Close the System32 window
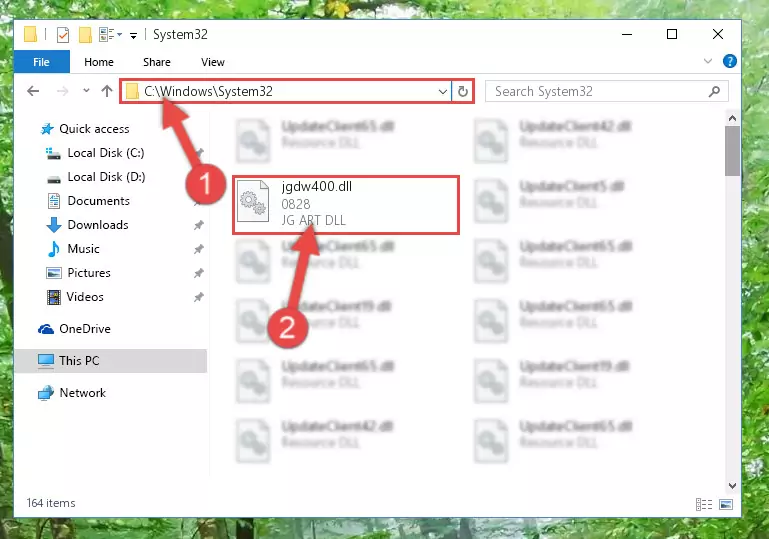 (x=718, y=34)
